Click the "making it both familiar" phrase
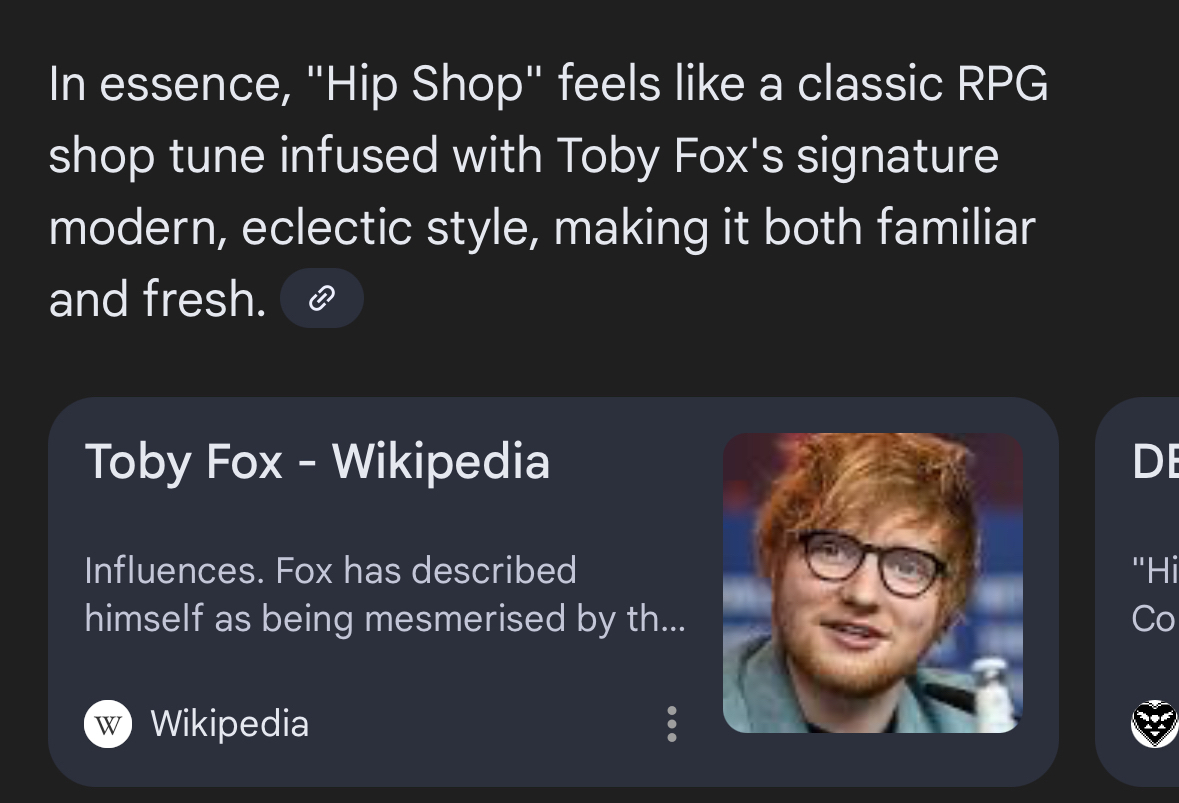The image size is (1179, 803). pos(794,228)
